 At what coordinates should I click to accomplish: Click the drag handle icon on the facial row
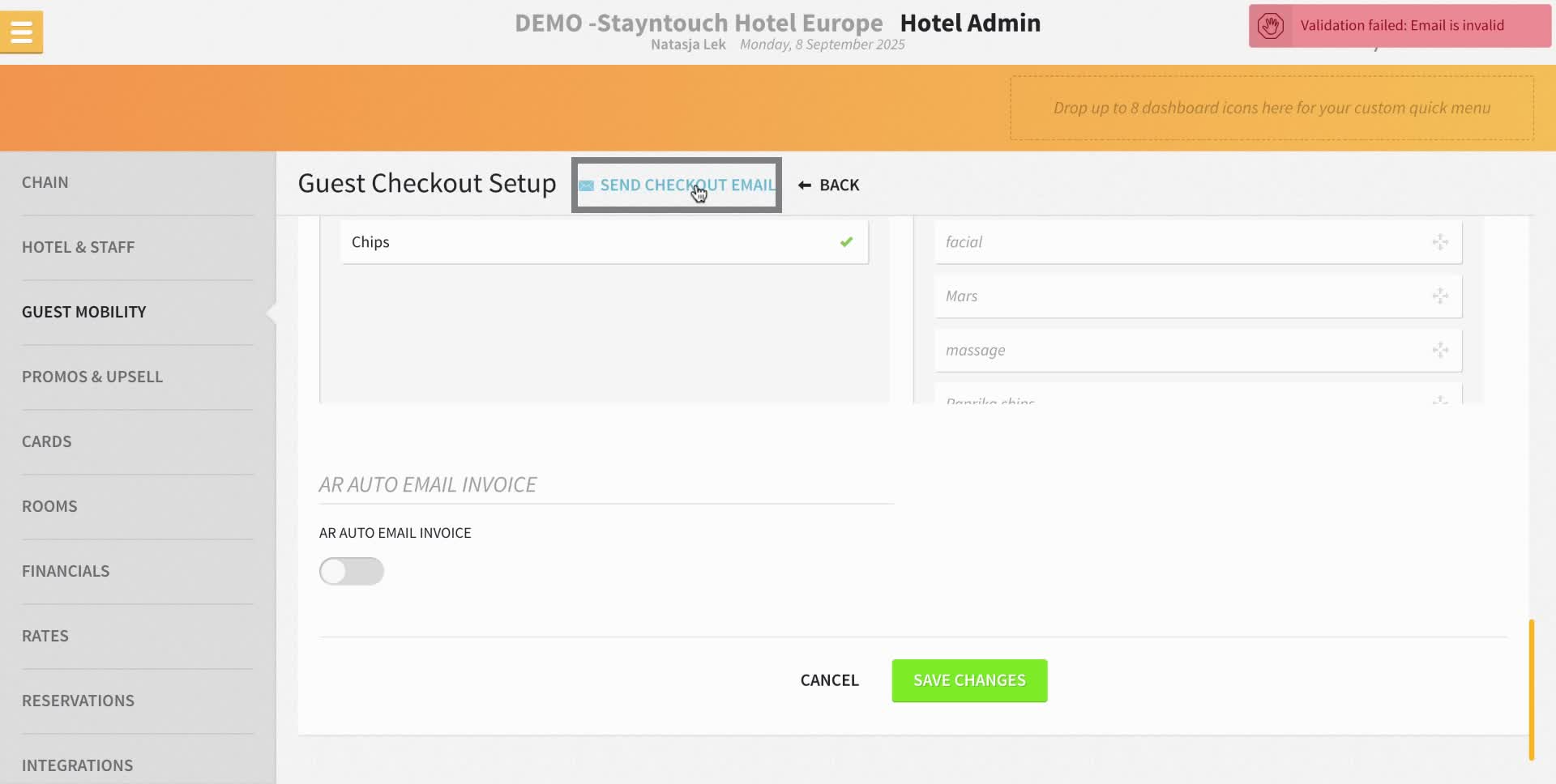point(1440,241)
